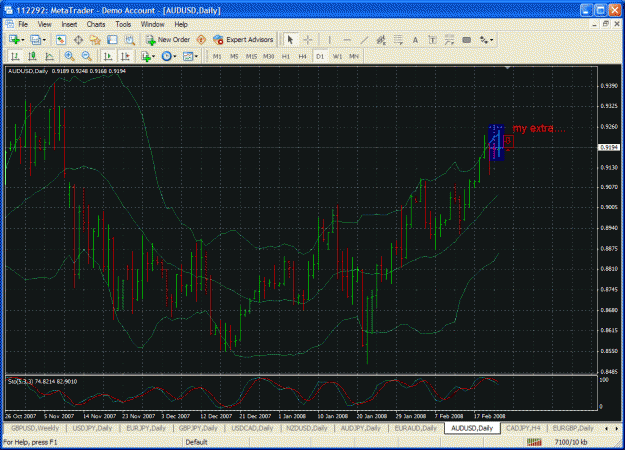Switch timeframe to M15
625x450 pixels.
(251, 56)
